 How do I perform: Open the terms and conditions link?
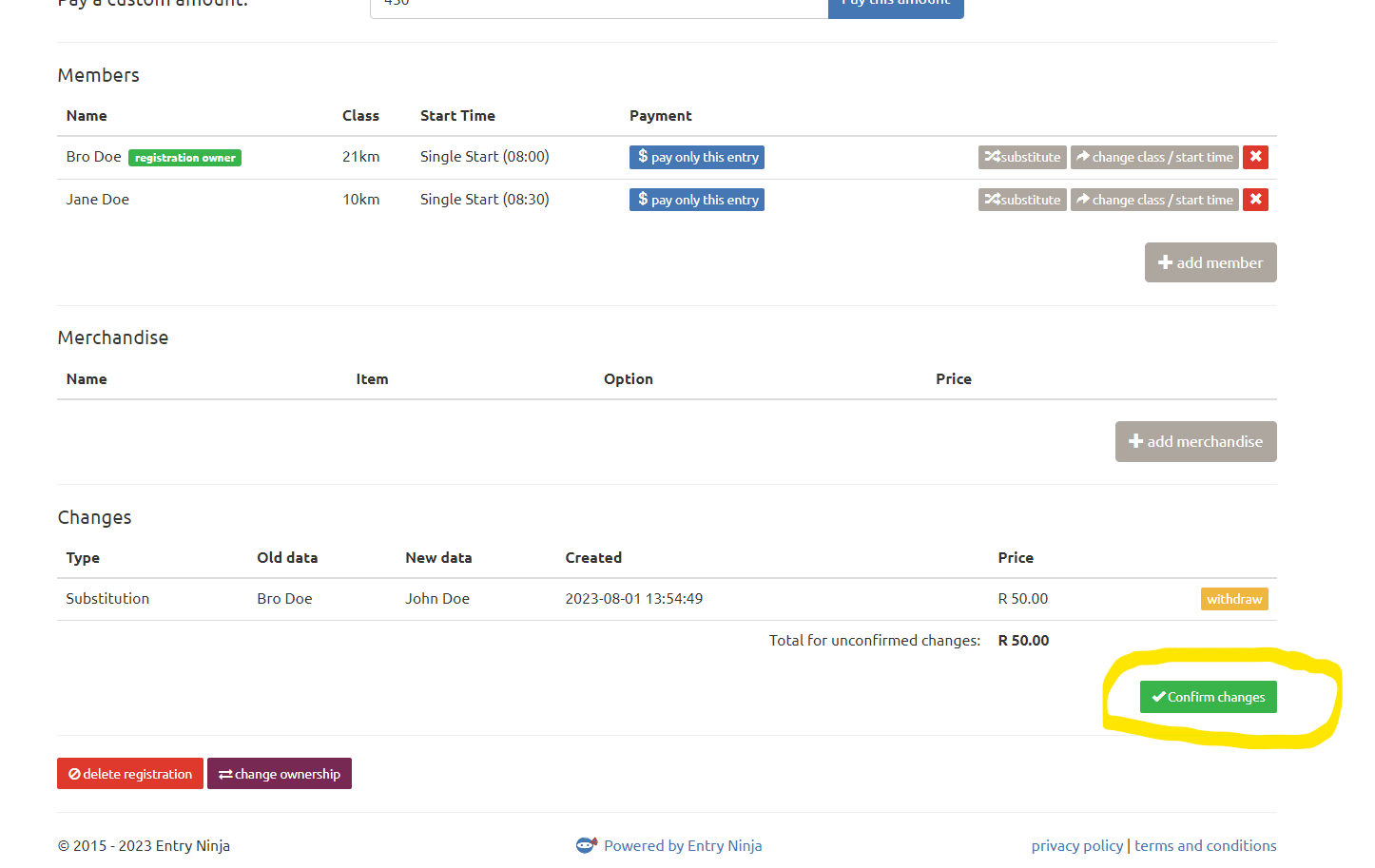[1206, 845]
